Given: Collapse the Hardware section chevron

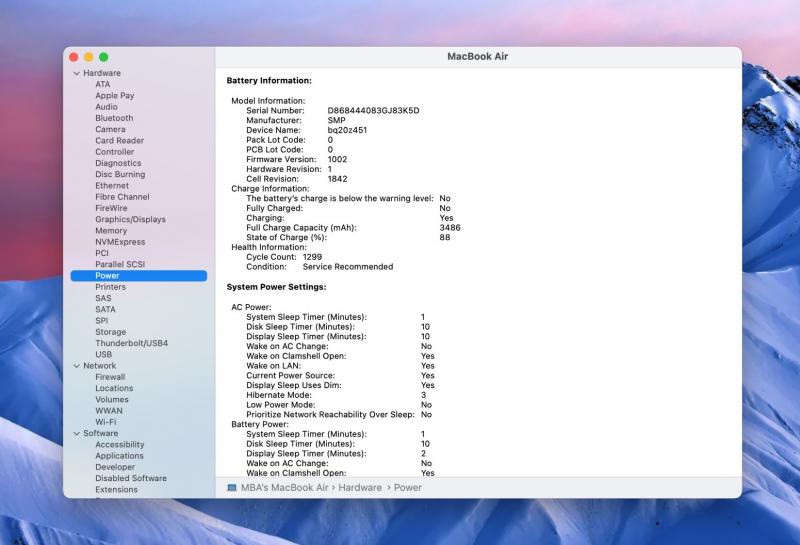Looking at the screenshot, I should tap(77, 73).
